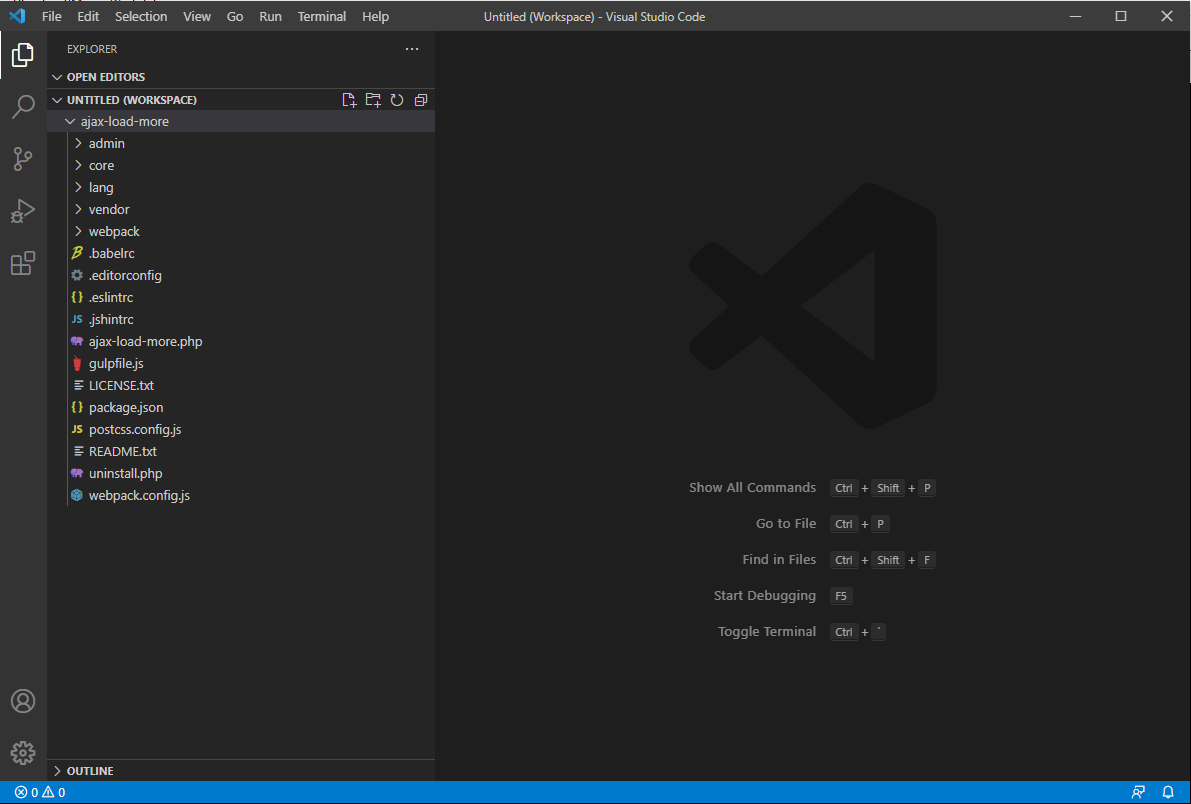1191x804 pixels.
Task: Open the Run and Debug view
Action: (x=23, y=211)
